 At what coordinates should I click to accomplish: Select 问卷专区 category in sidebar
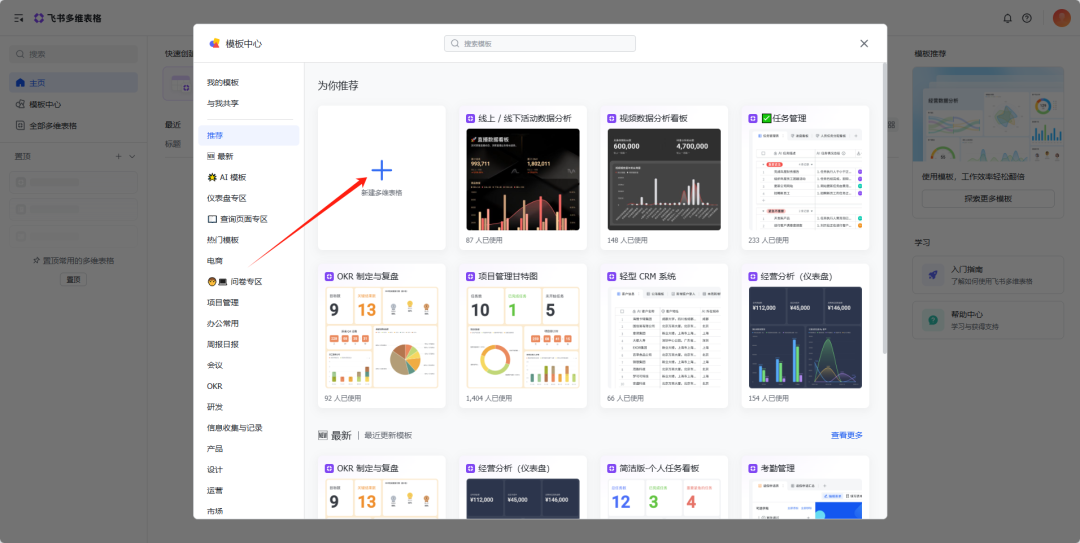click(x=234, y=281)
